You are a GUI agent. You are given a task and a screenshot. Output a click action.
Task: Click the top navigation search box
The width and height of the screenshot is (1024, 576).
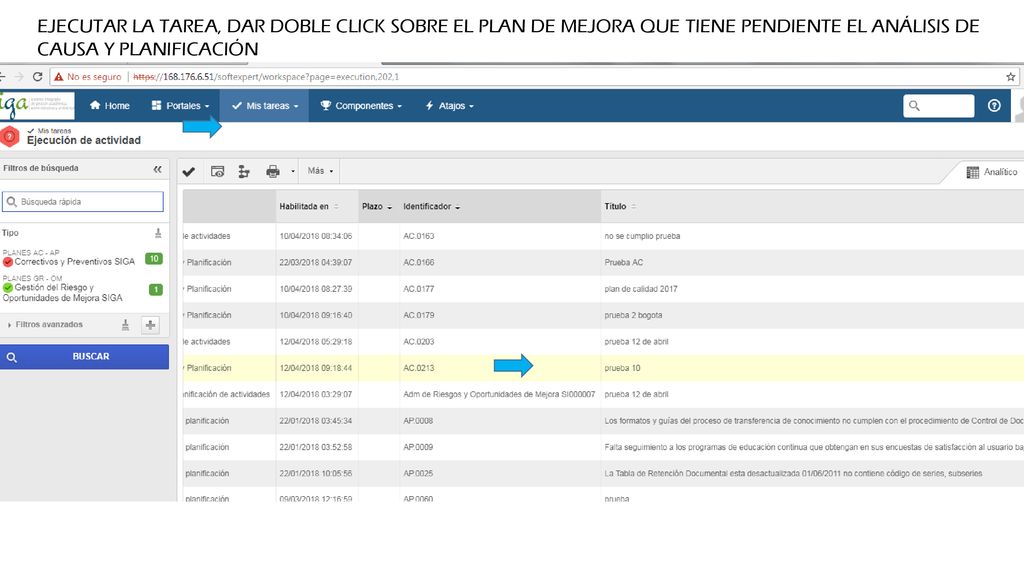[938, 106]
